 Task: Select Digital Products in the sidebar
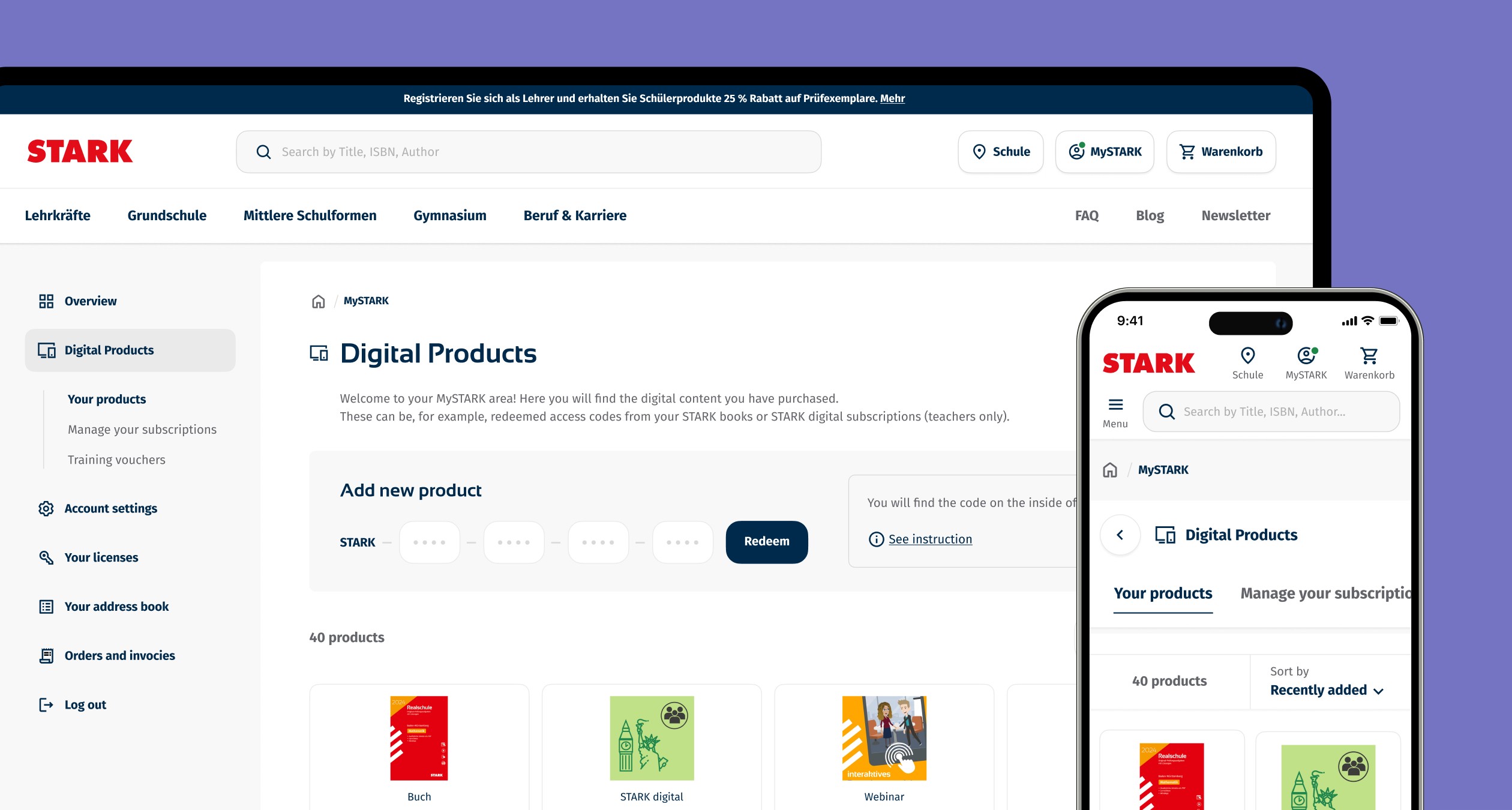click(130, 350)
